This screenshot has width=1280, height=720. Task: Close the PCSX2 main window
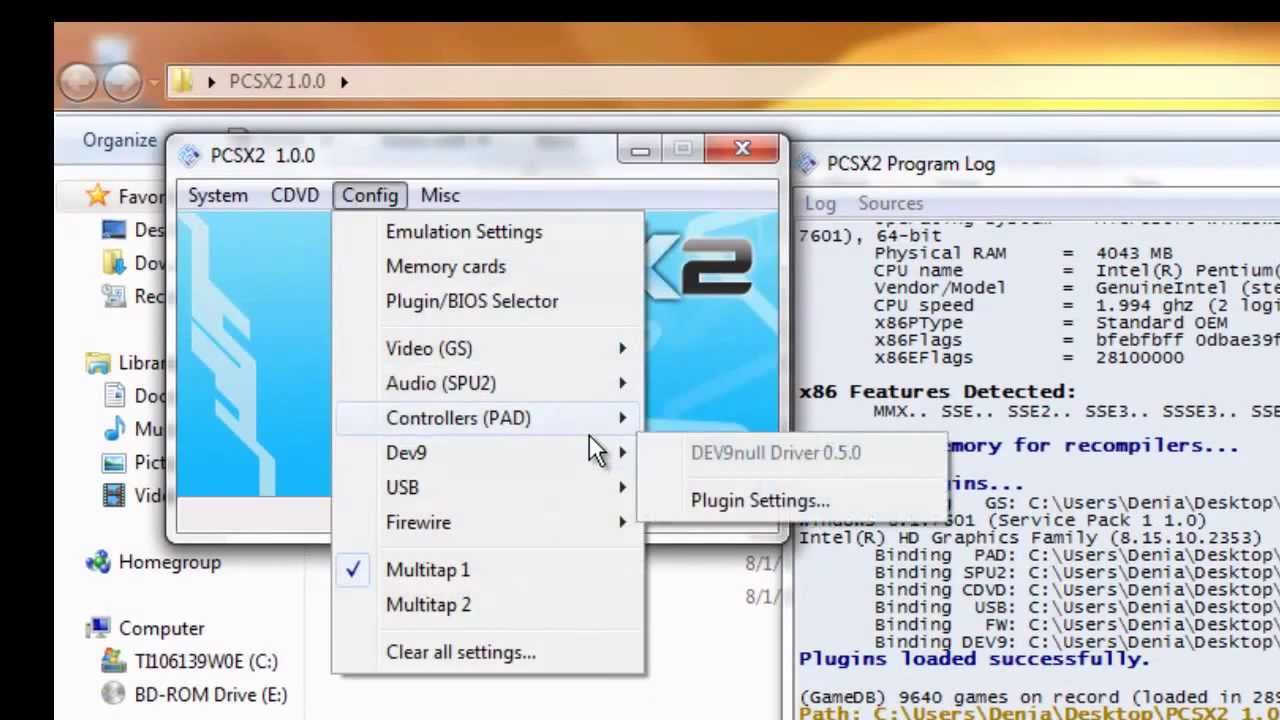[x=741, y=149]
